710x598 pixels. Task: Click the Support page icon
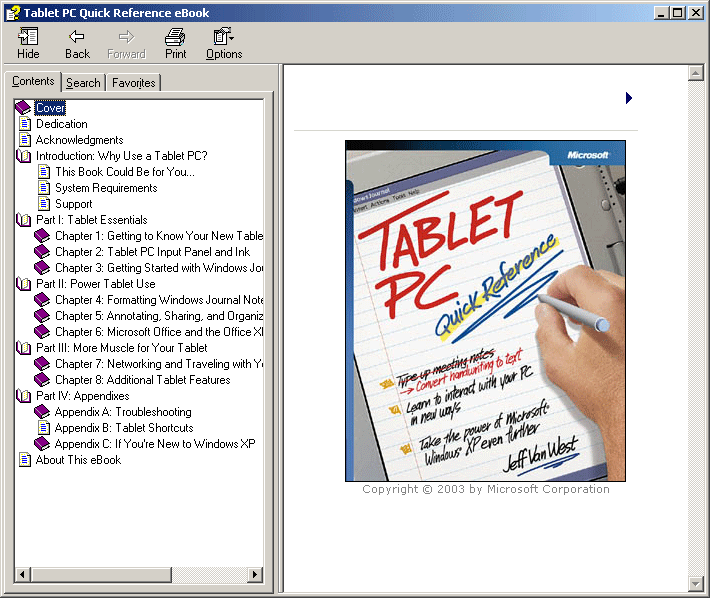click(x=44, y=204)
